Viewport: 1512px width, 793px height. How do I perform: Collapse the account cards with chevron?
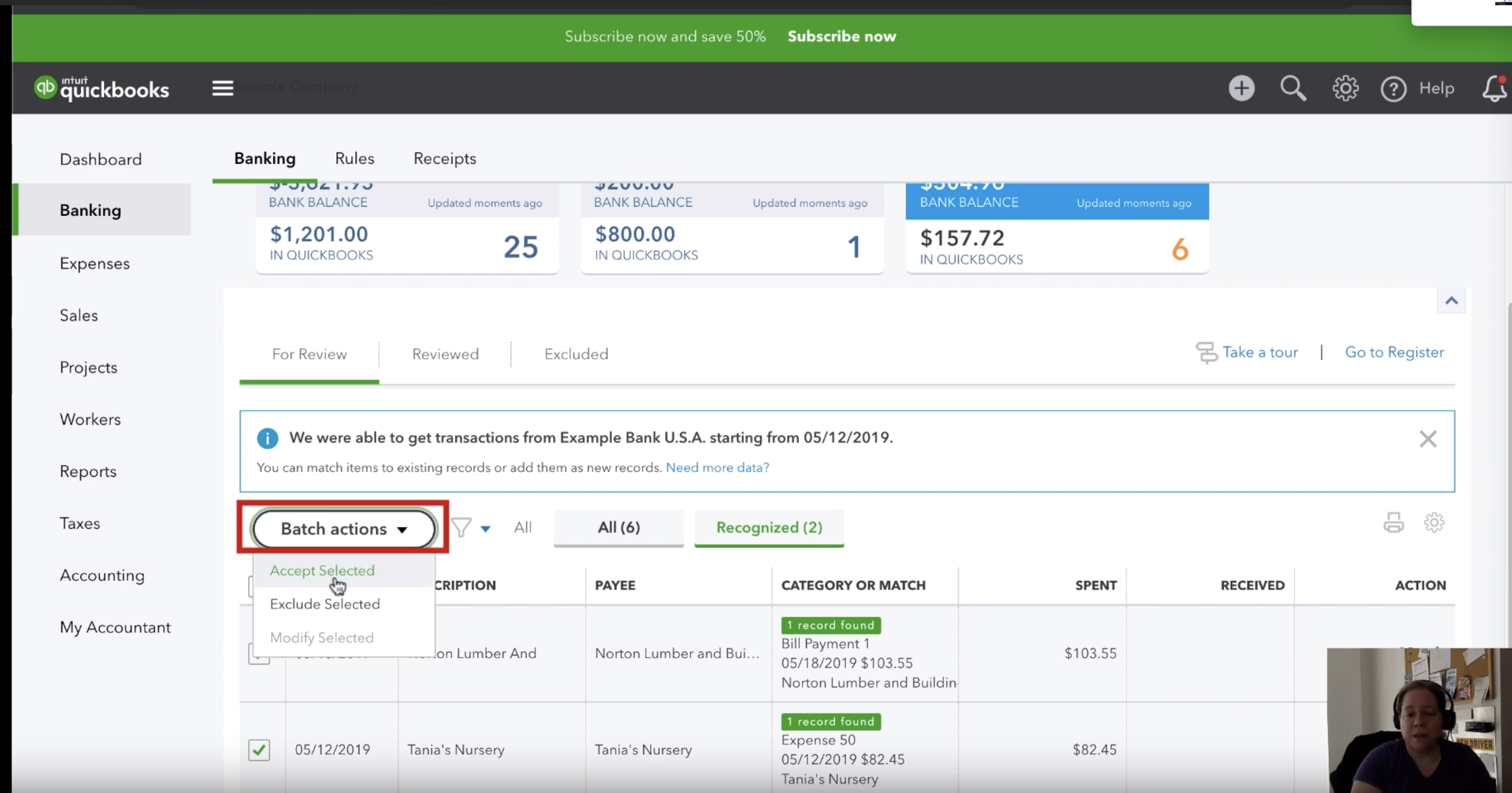pyautogui.click(x=1452, y=301)
